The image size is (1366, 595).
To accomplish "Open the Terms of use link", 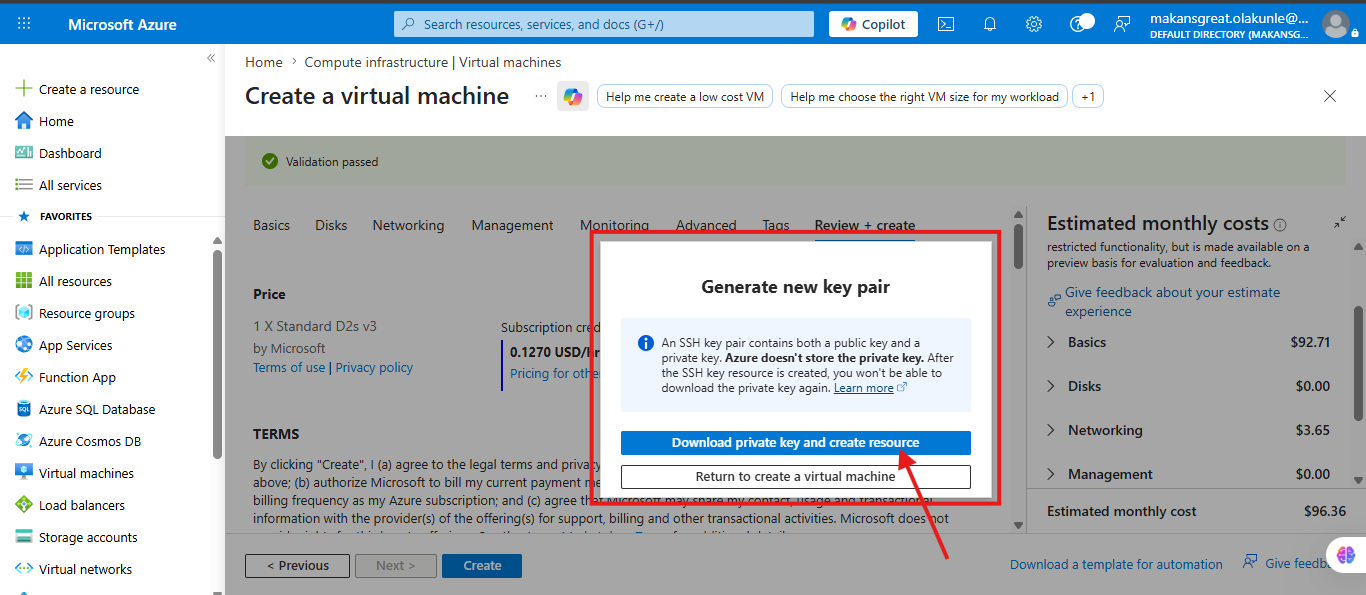I will pos(289,367).
